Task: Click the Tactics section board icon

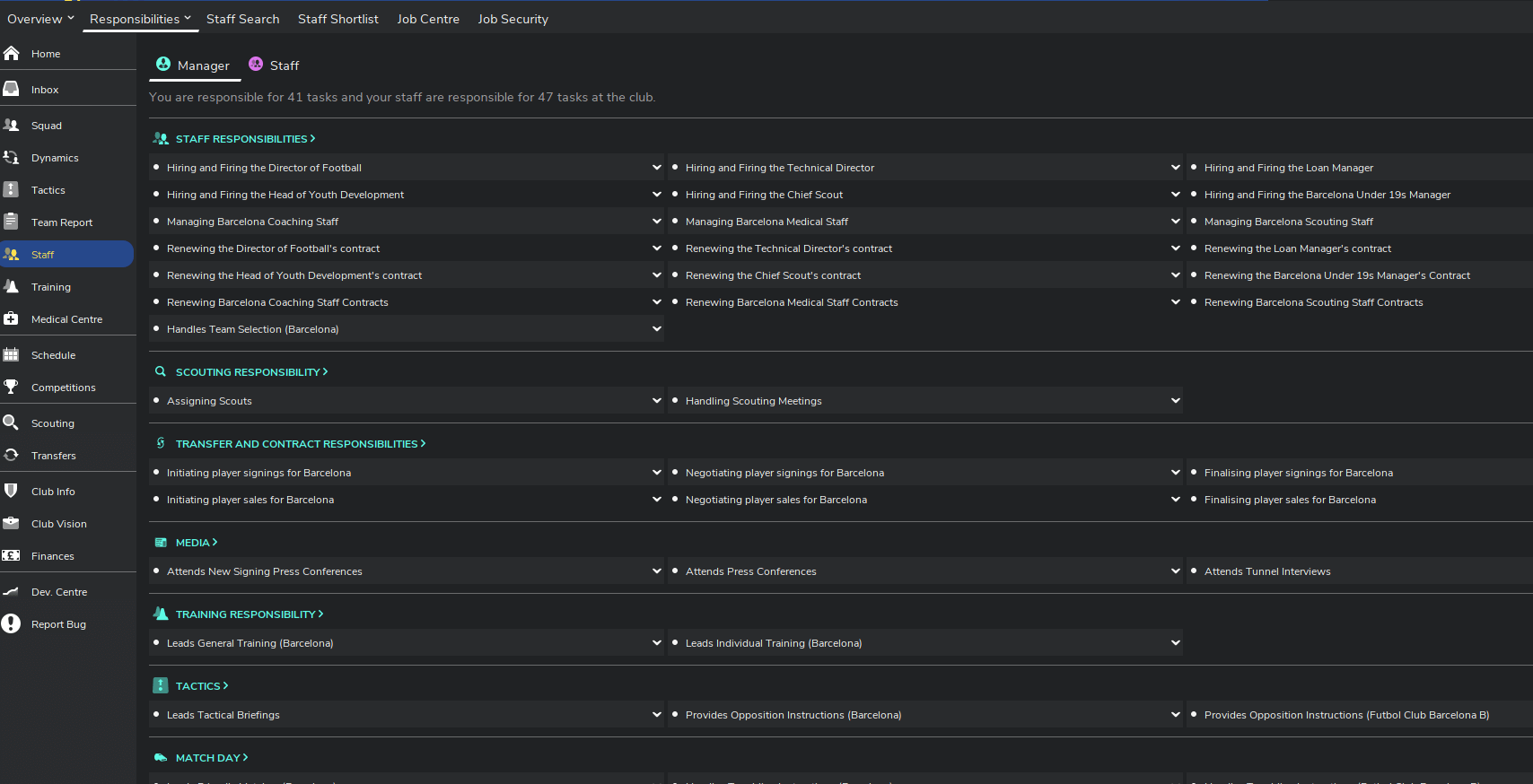Action: pos(161,685)
